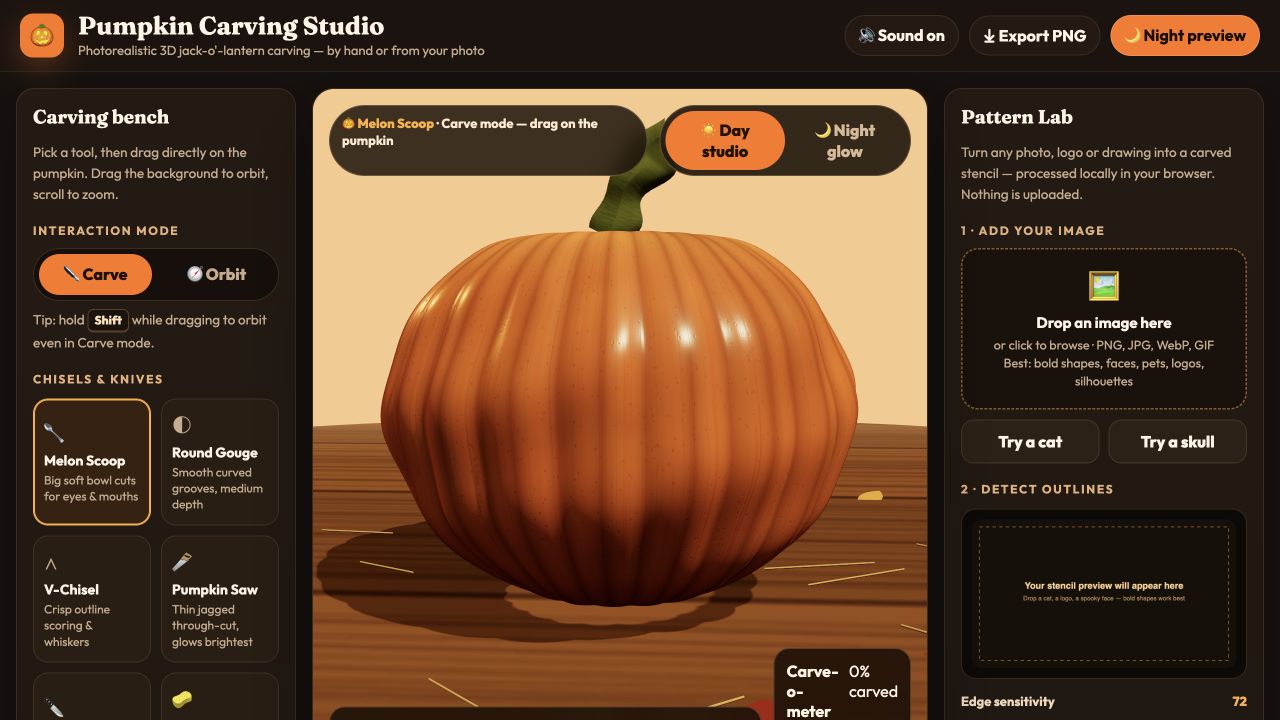The height and width of the screenshot is (720, 1280).
Task: Click the "INTERACTION MODE" section label
Action: click(106, 231)
